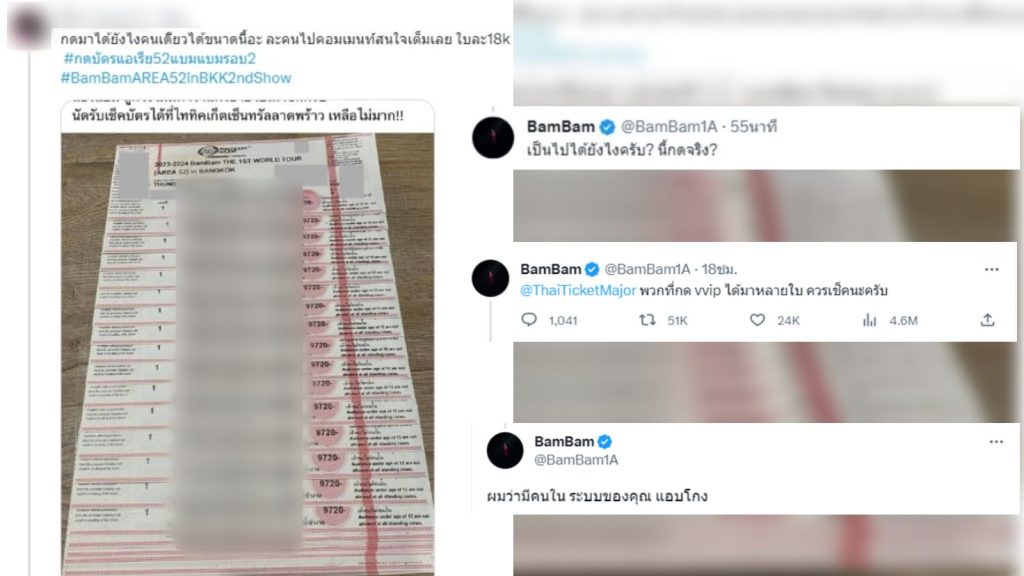Click BamBam avatar on 18-hour tweet
Screen dimensions: 1024x576
click(490, 278)
